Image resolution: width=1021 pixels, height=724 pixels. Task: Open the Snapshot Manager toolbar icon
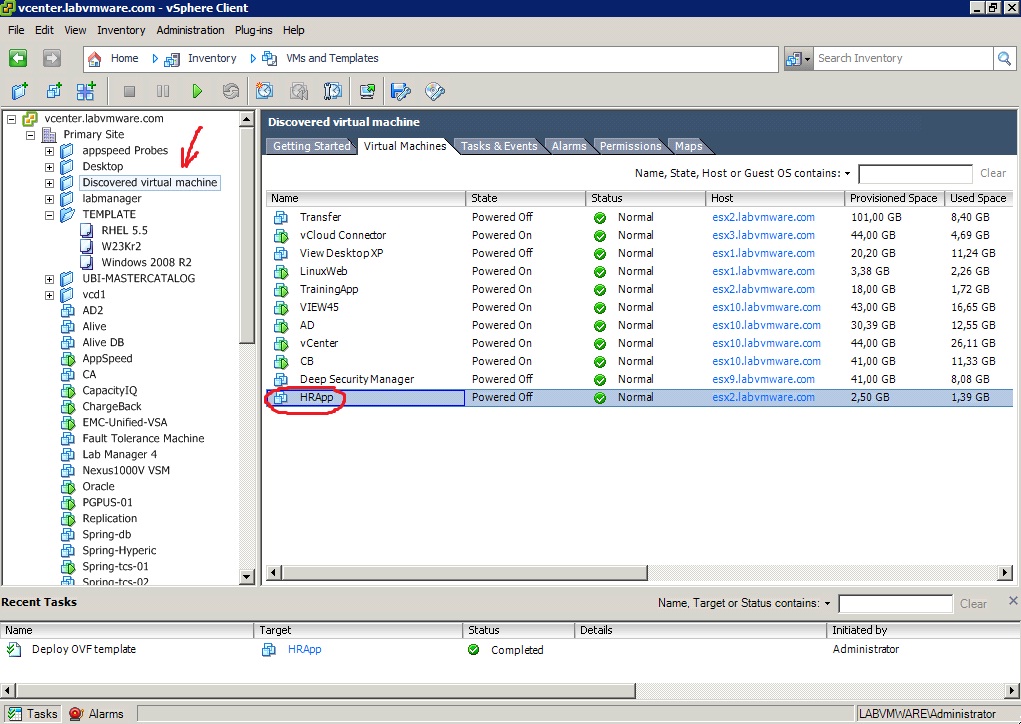point(333,91)
